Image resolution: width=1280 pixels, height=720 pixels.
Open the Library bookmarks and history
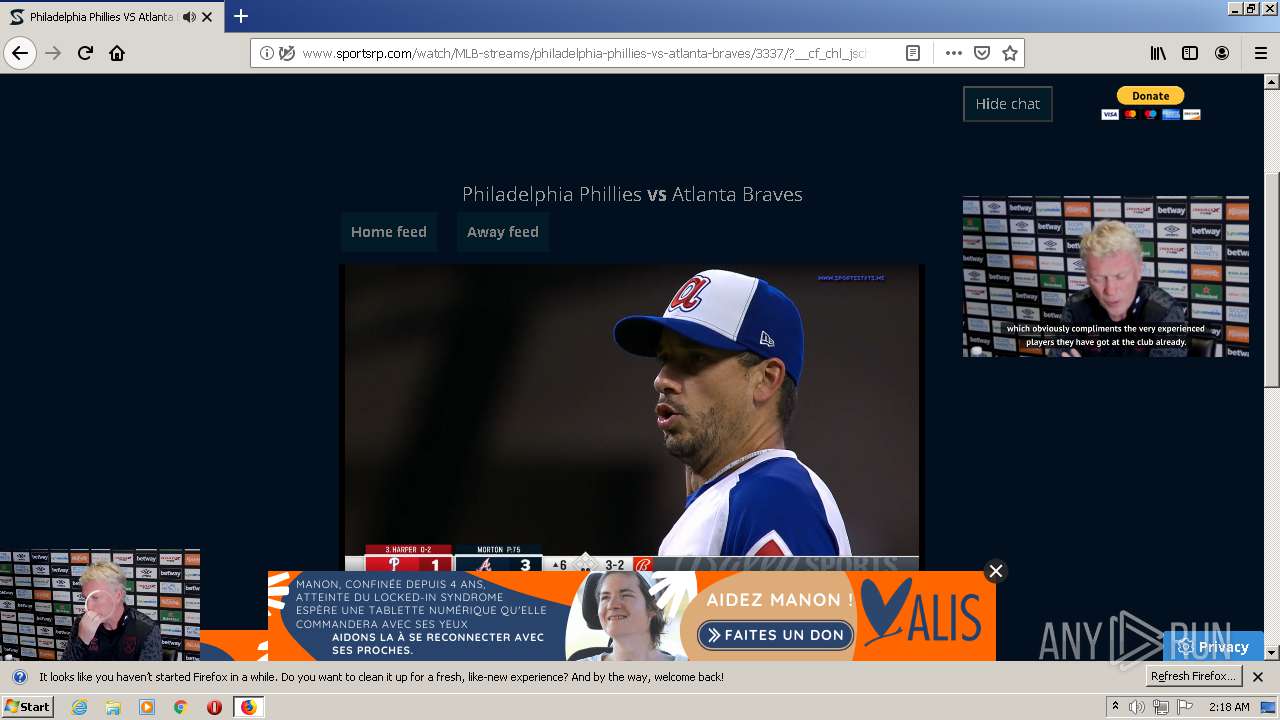1158,53
